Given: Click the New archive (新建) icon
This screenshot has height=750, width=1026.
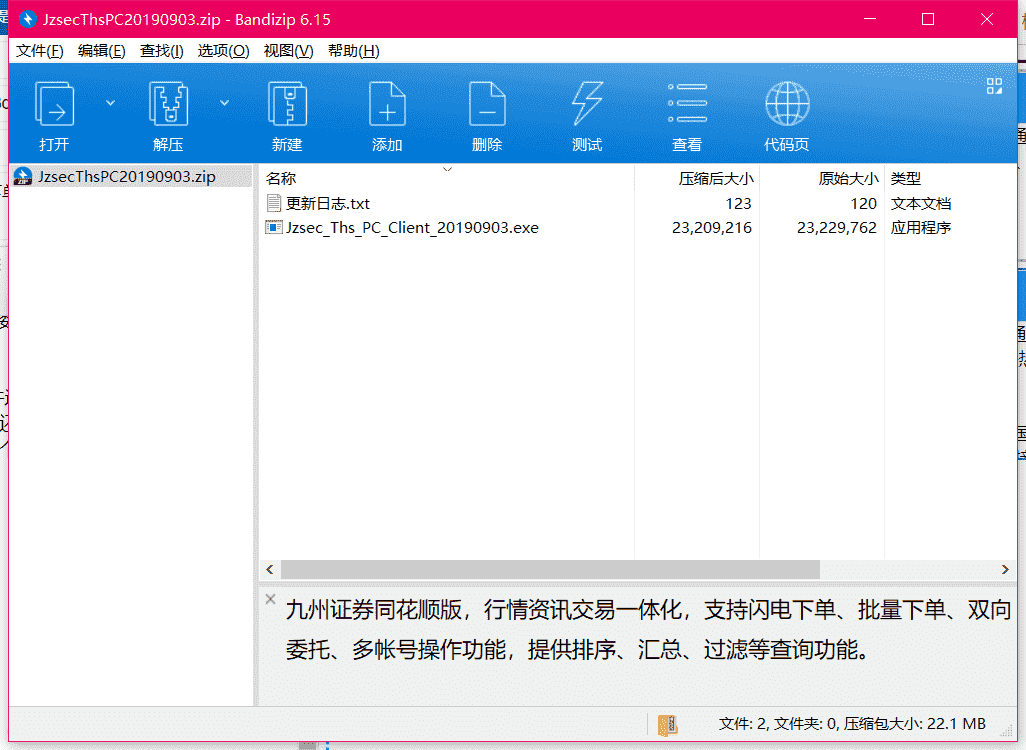Looking at the screenshot, I should pos(287,104).
